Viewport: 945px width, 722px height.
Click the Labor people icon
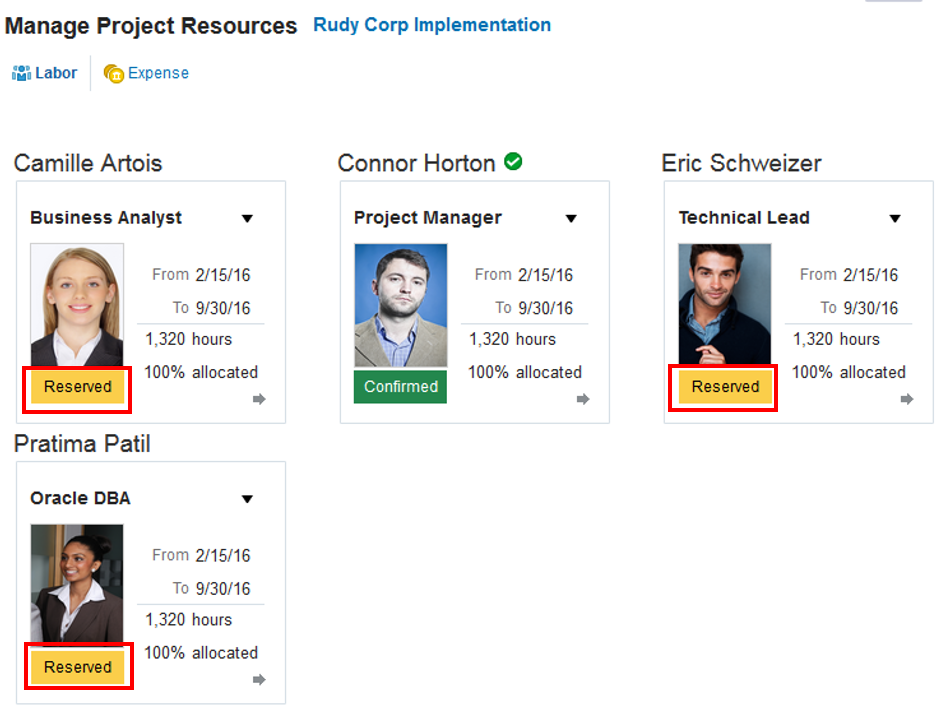coord(21,73)
